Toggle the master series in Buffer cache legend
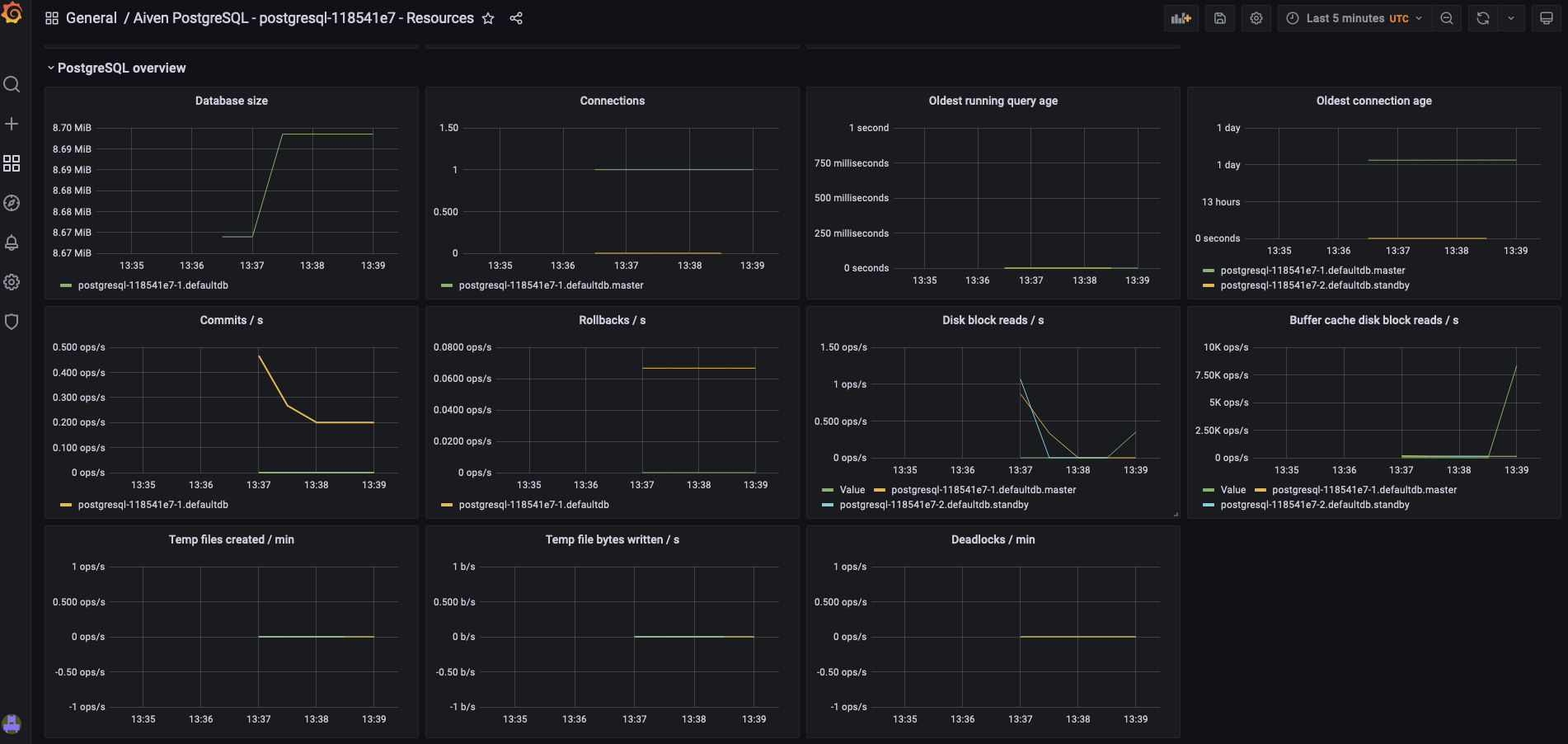 tap(1364, 489)
